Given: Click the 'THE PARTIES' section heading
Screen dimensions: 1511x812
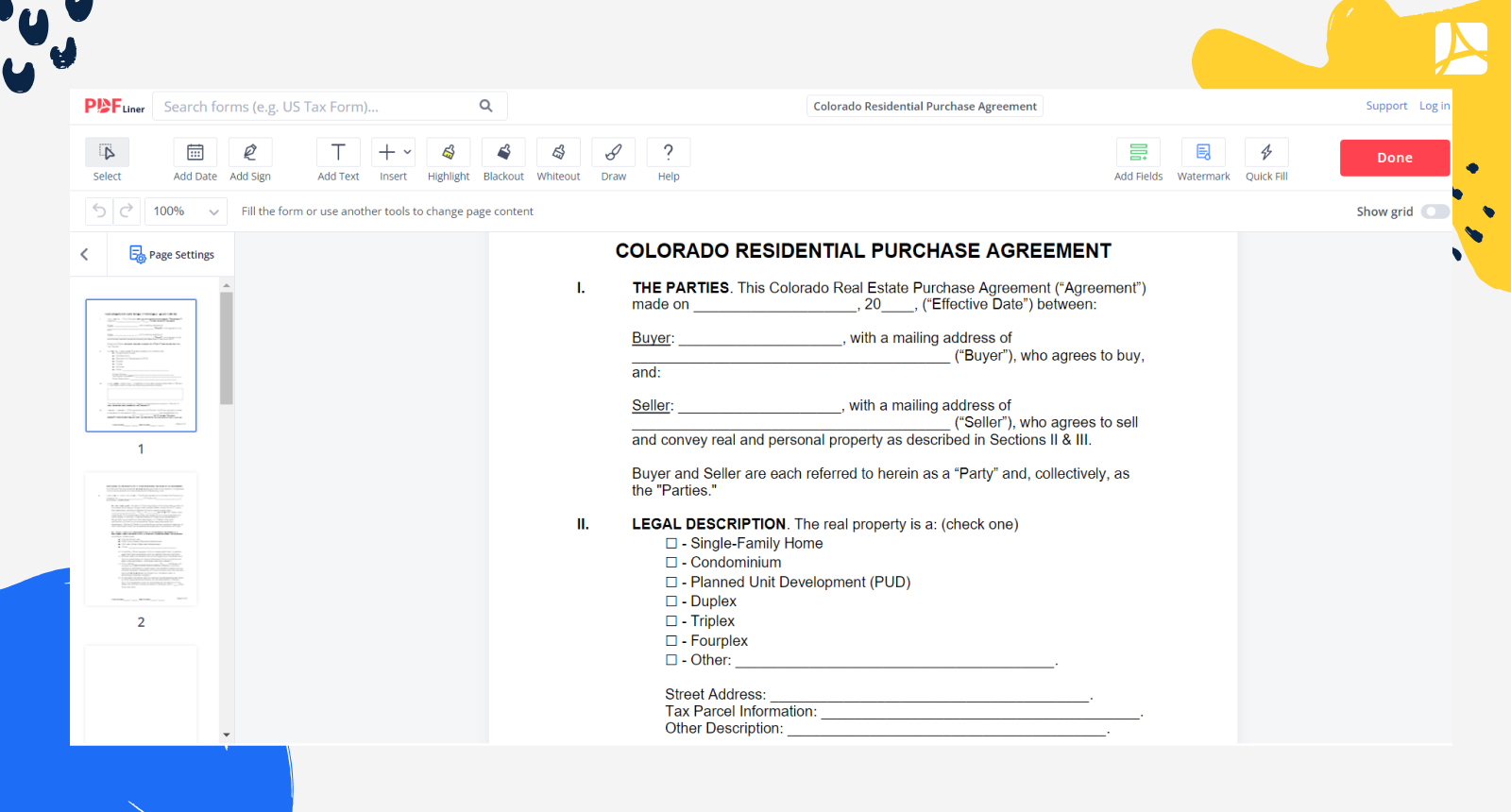Looking at the screenshot, I should click(x=681, y=288).
